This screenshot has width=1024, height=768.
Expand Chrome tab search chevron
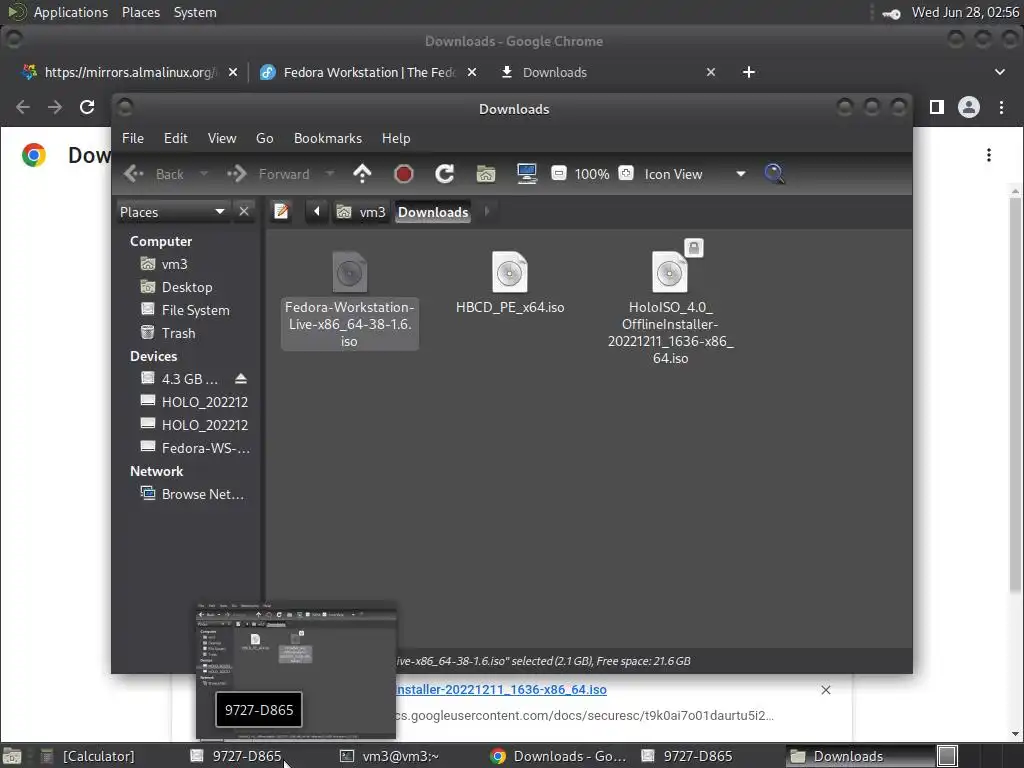[1000, 72]
